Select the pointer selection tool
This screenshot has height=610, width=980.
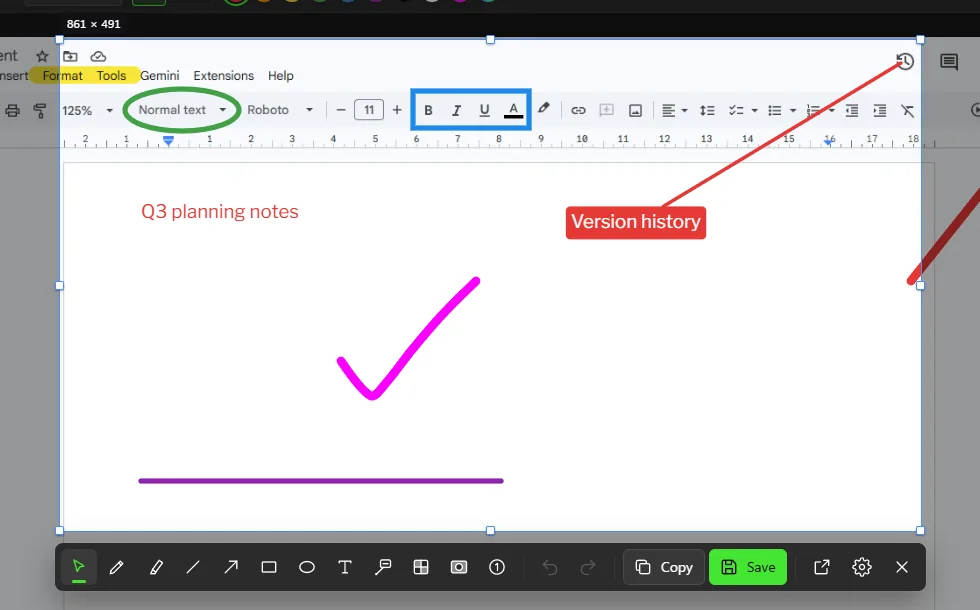[78, 567]
